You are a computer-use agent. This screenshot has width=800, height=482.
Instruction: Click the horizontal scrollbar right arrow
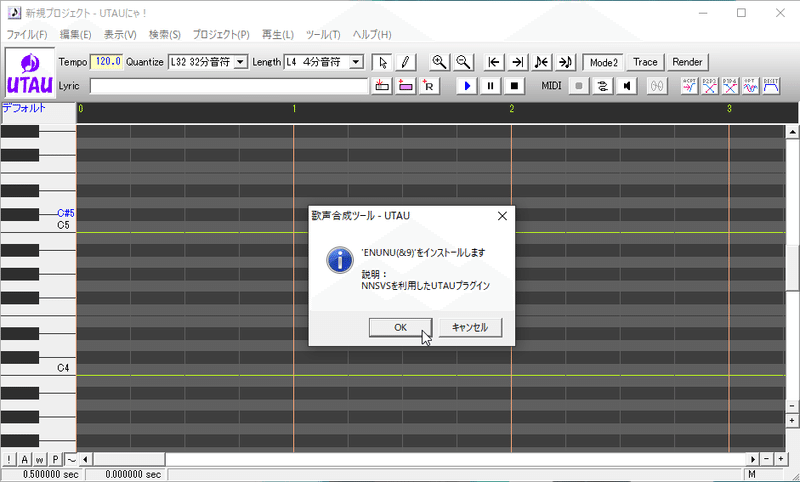753,459
